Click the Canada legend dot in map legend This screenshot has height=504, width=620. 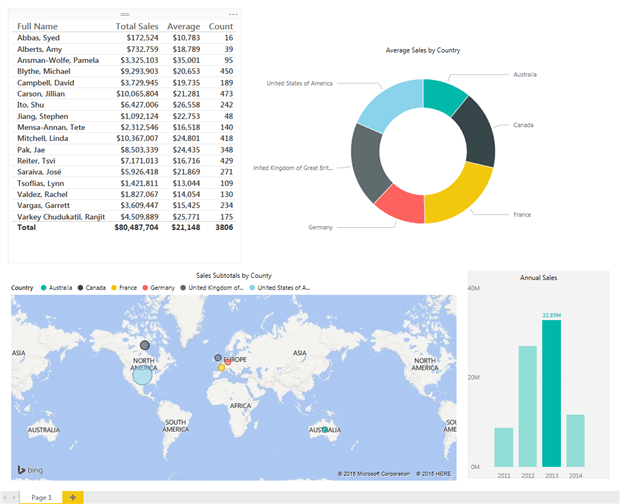(80, 288)
